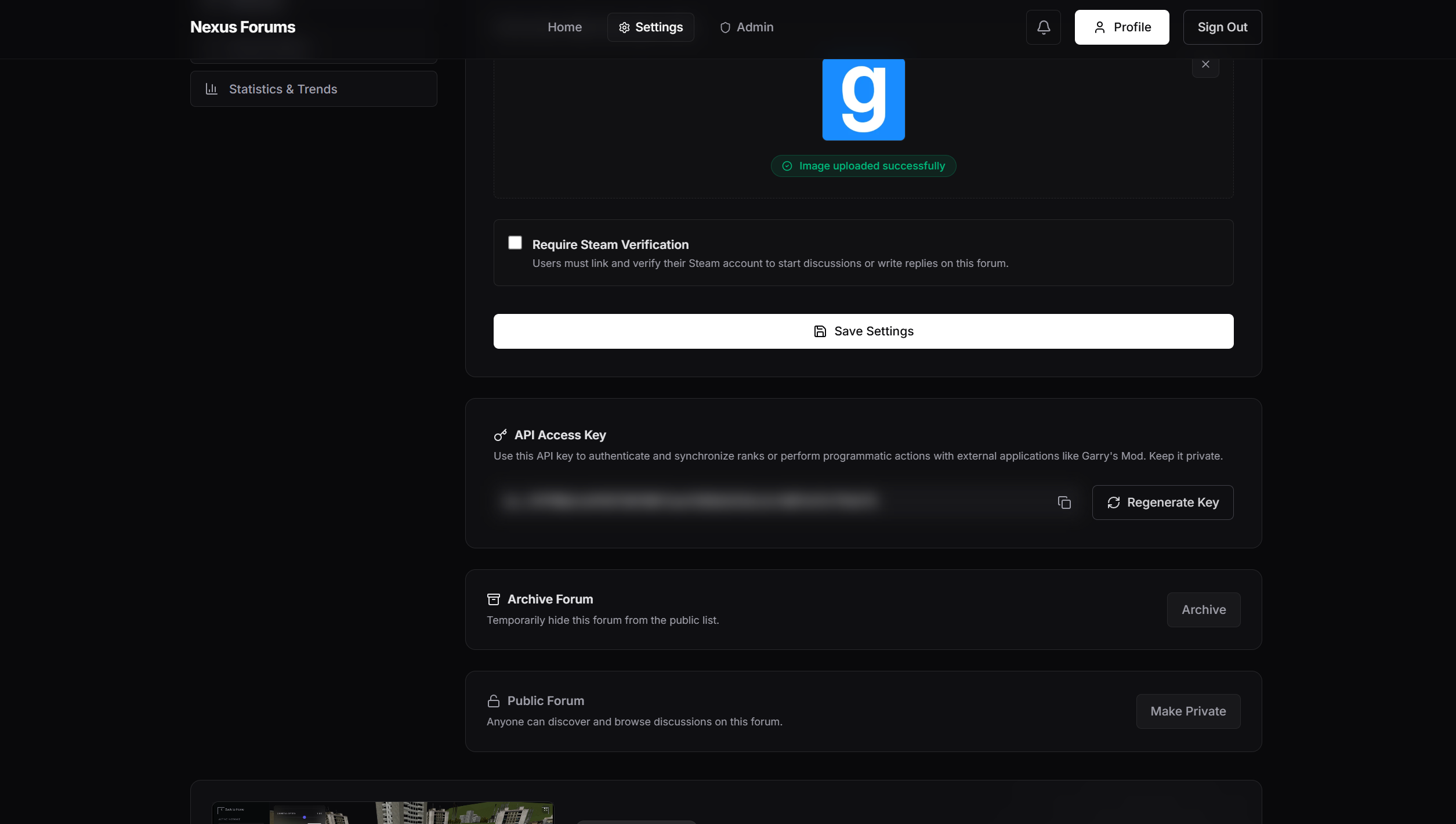Copy the API key with the copy icon
The image size is (1456, 824).
[x=1064, y=503]
